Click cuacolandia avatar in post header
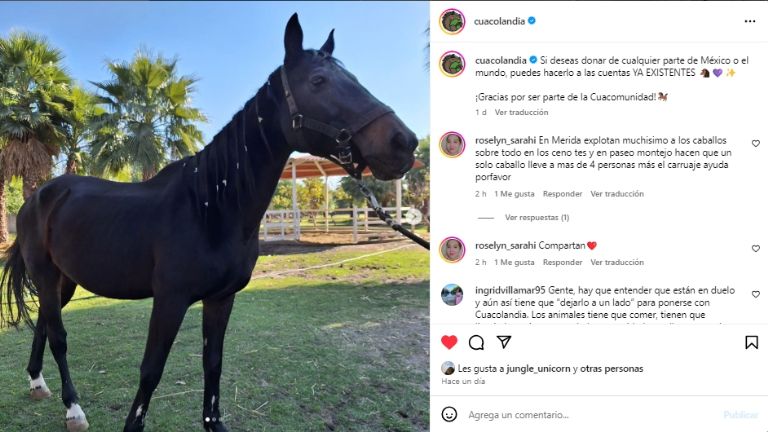Image resolution: width=768 pixels, height=432 pixels. [x=452, y=22]
